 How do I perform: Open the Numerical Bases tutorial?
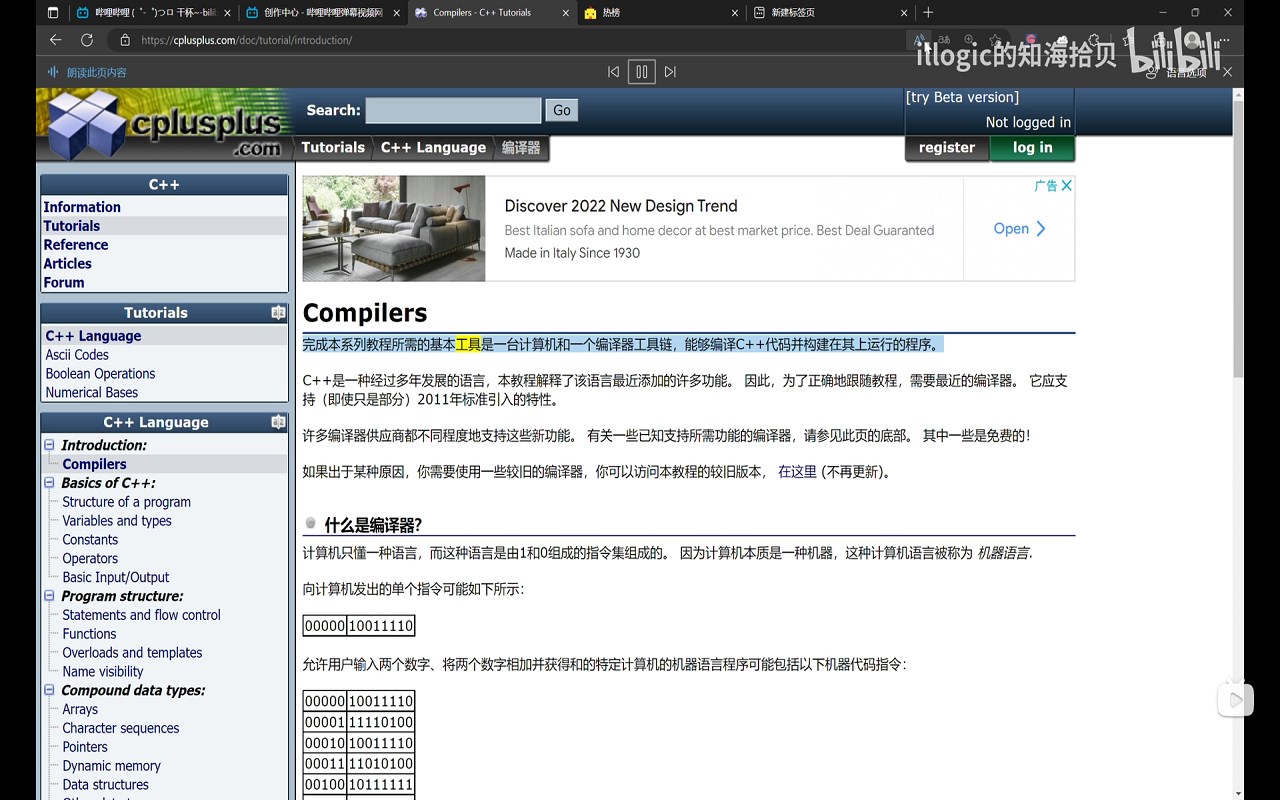coord(92,393)
